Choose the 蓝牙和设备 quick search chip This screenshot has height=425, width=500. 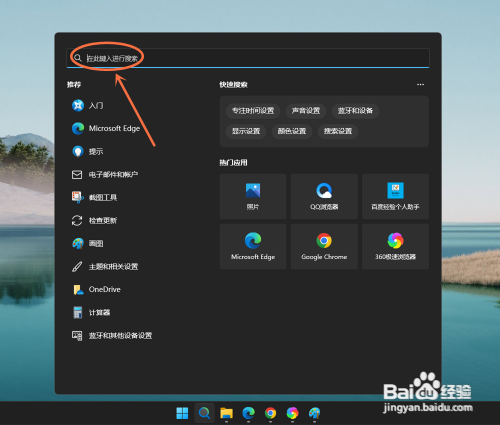(x=355, y=111)
